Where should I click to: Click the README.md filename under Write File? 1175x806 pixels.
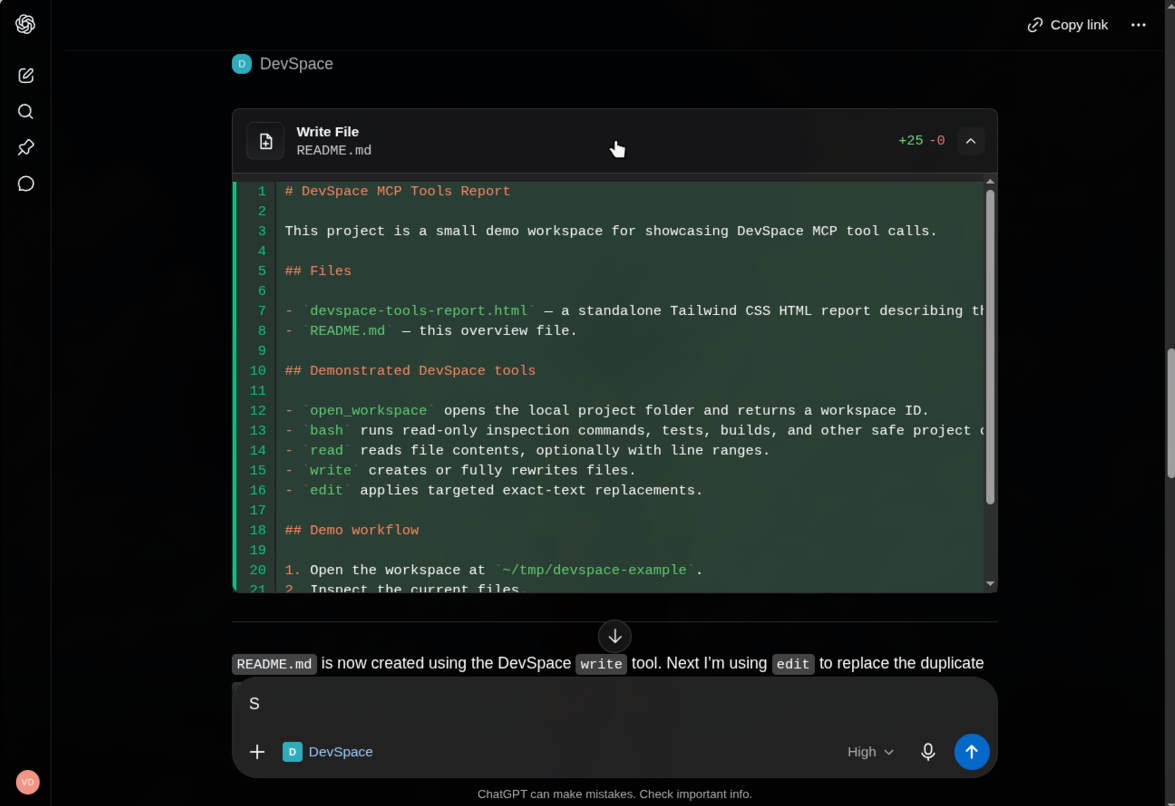click(333, 151)
